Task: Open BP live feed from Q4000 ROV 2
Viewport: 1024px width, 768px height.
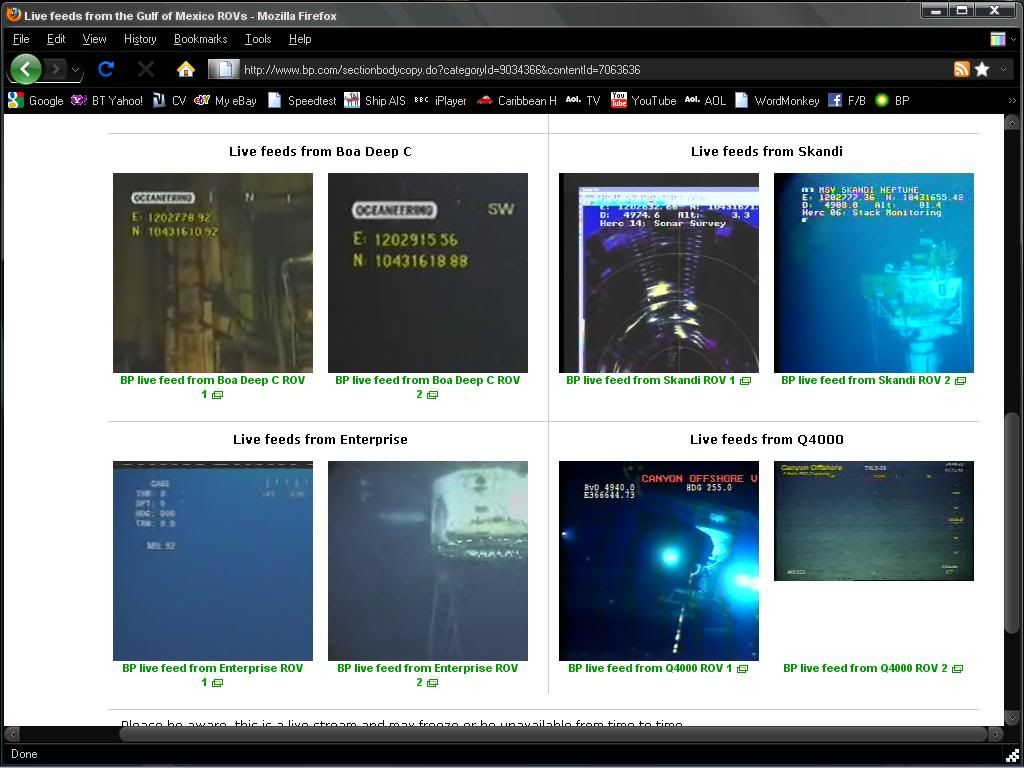Action: pos(872,668)
